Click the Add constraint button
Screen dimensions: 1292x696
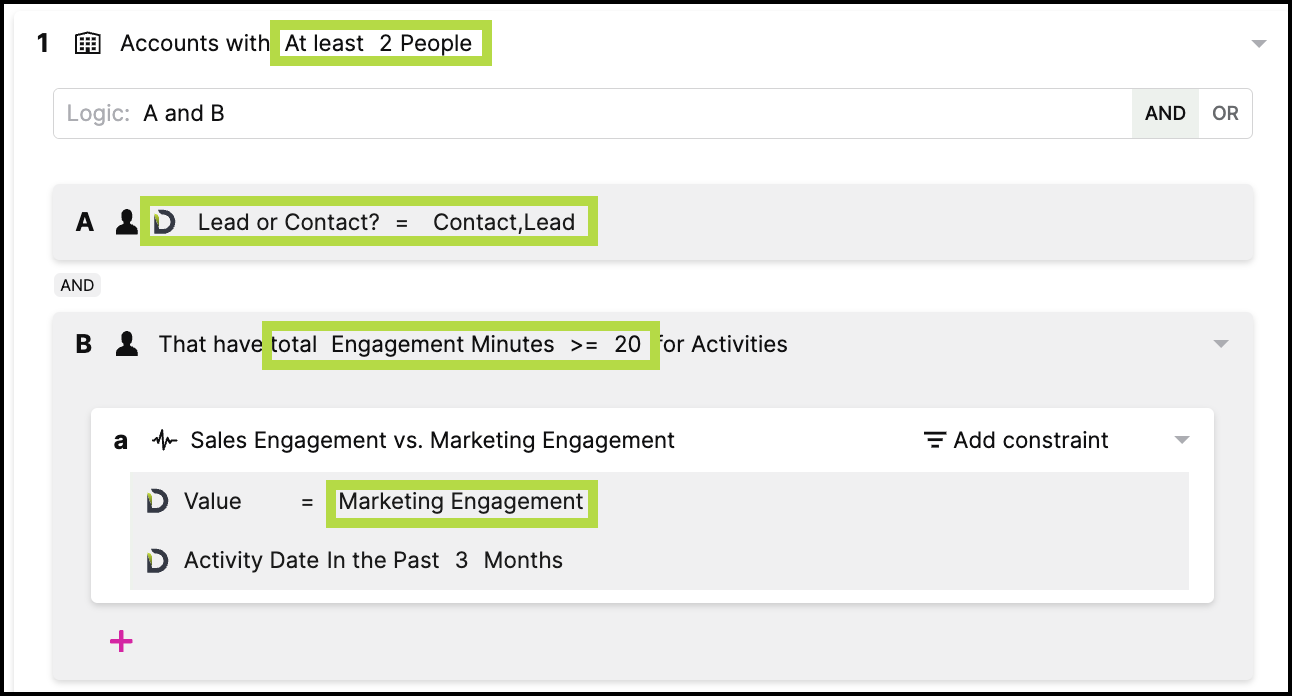click(x=1030, y=441)
